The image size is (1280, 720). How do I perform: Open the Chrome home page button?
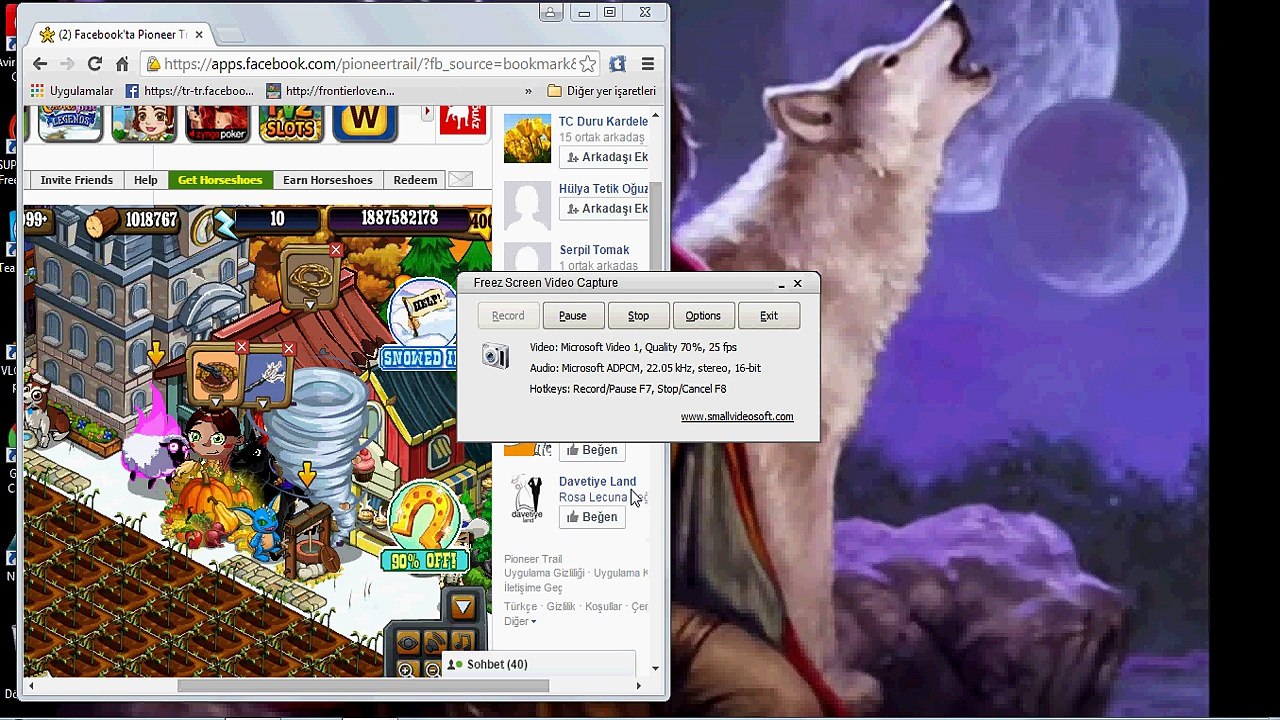[122, 64]
